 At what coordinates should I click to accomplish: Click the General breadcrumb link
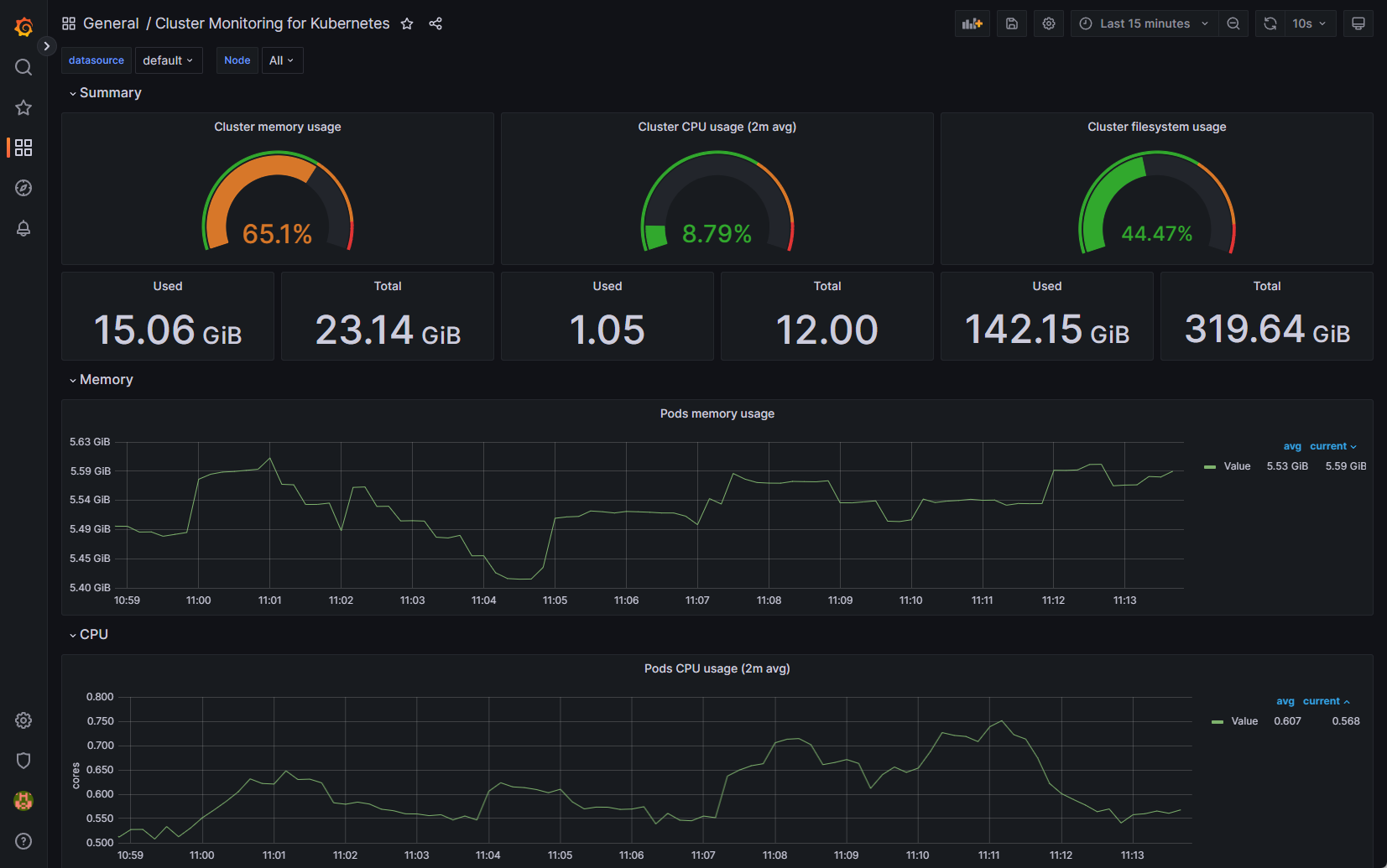pos(111,23)
